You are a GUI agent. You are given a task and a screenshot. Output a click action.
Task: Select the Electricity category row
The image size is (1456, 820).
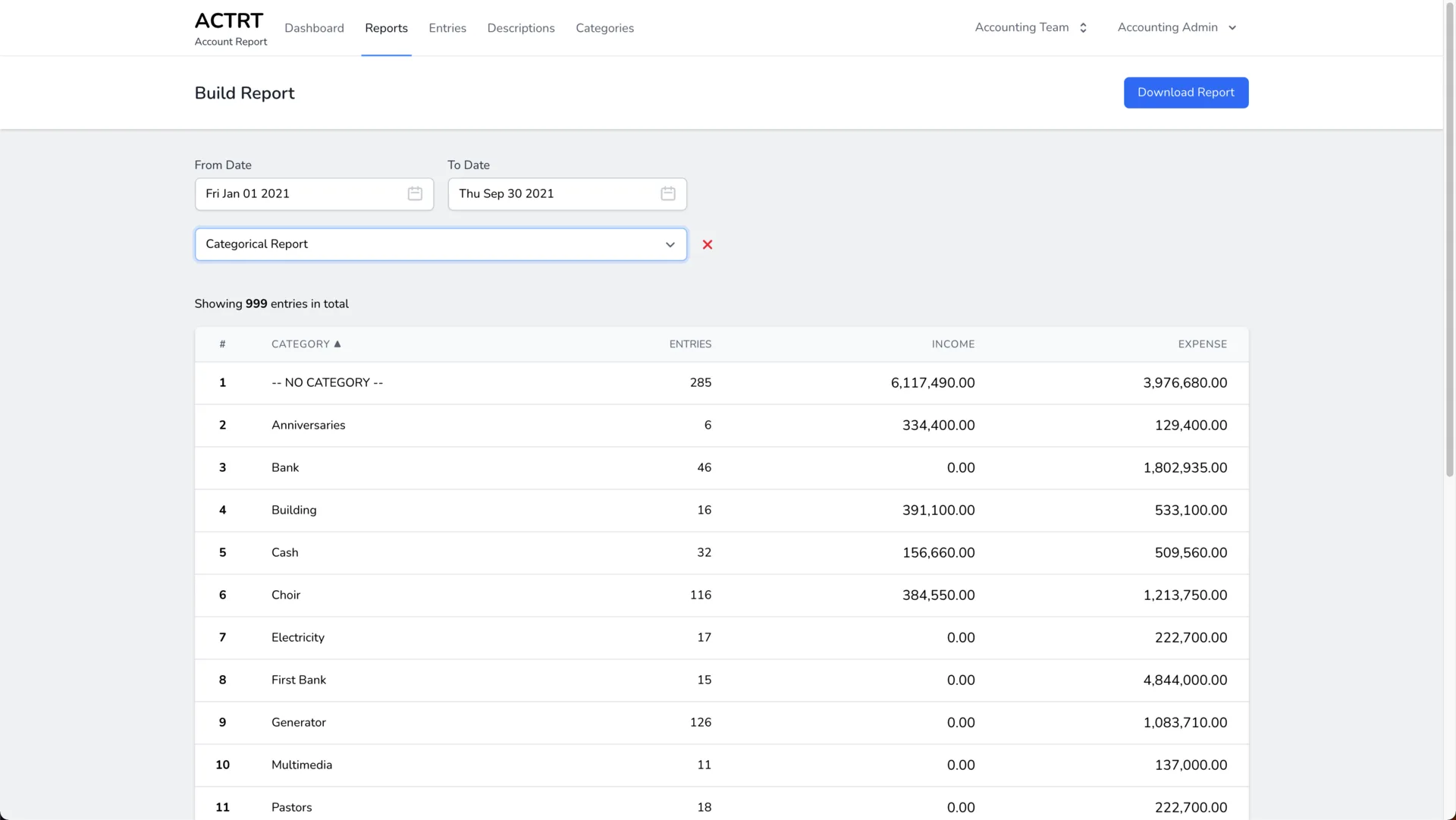click(721, 638)
